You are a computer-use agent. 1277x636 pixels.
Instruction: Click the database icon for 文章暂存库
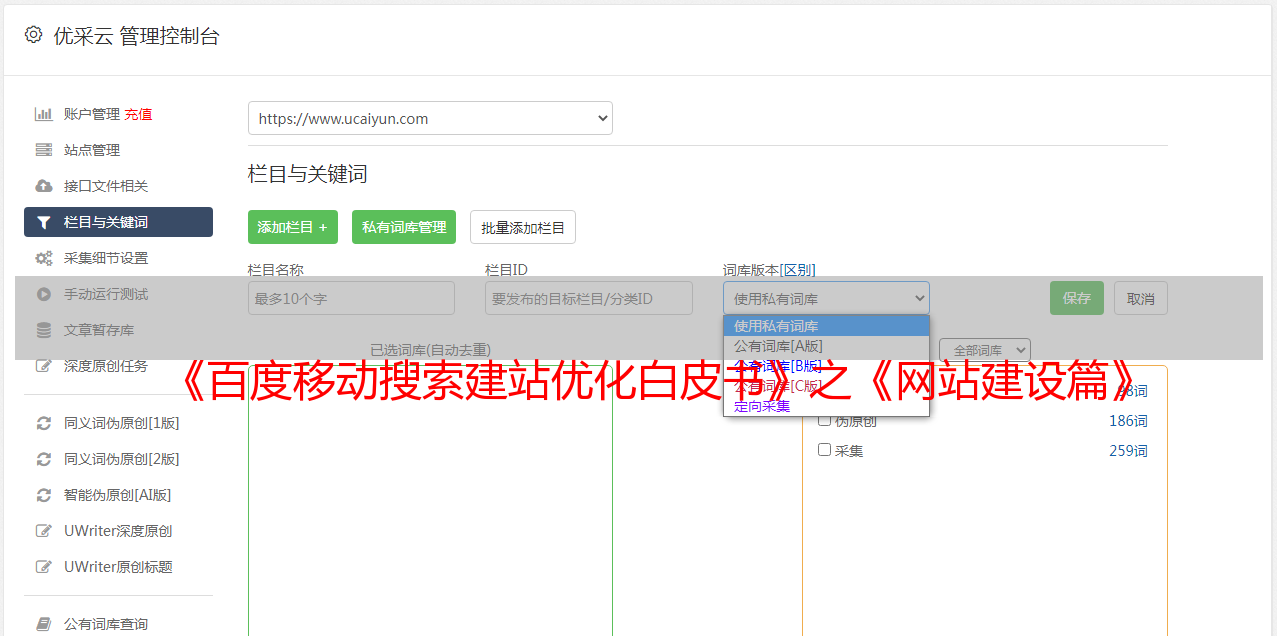[x=43, y=330]
